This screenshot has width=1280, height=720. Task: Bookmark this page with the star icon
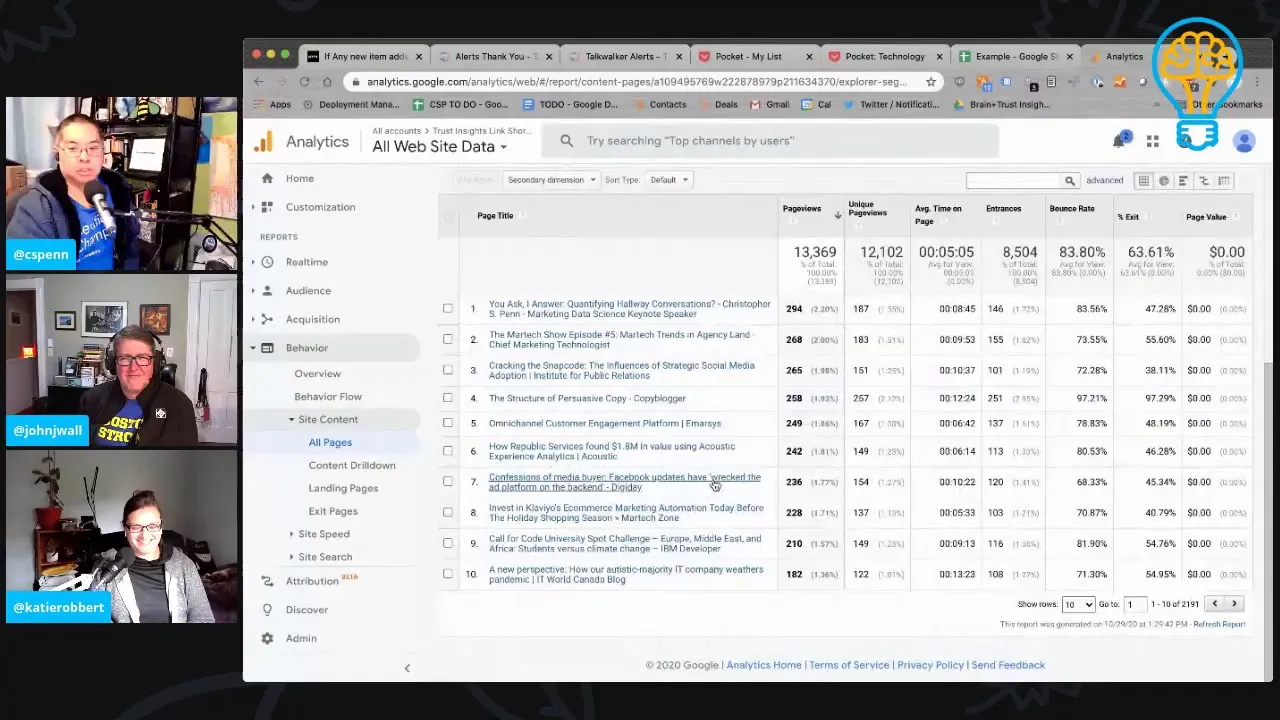click(x=931, y=82)
